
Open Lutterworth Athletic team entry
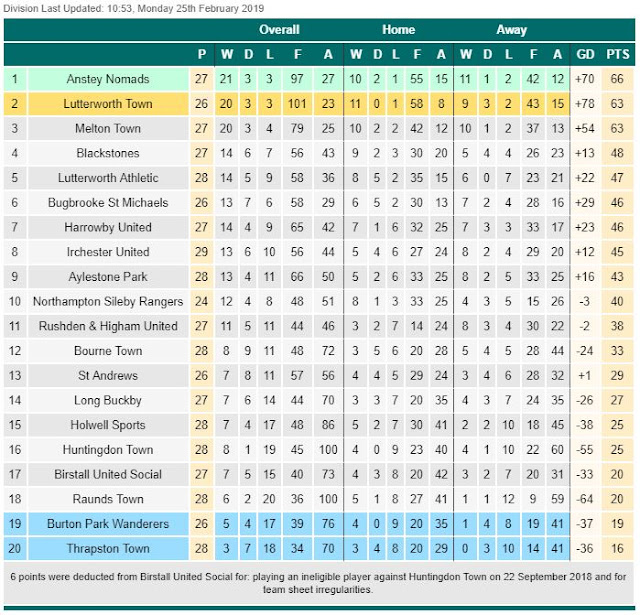[107, 178]
